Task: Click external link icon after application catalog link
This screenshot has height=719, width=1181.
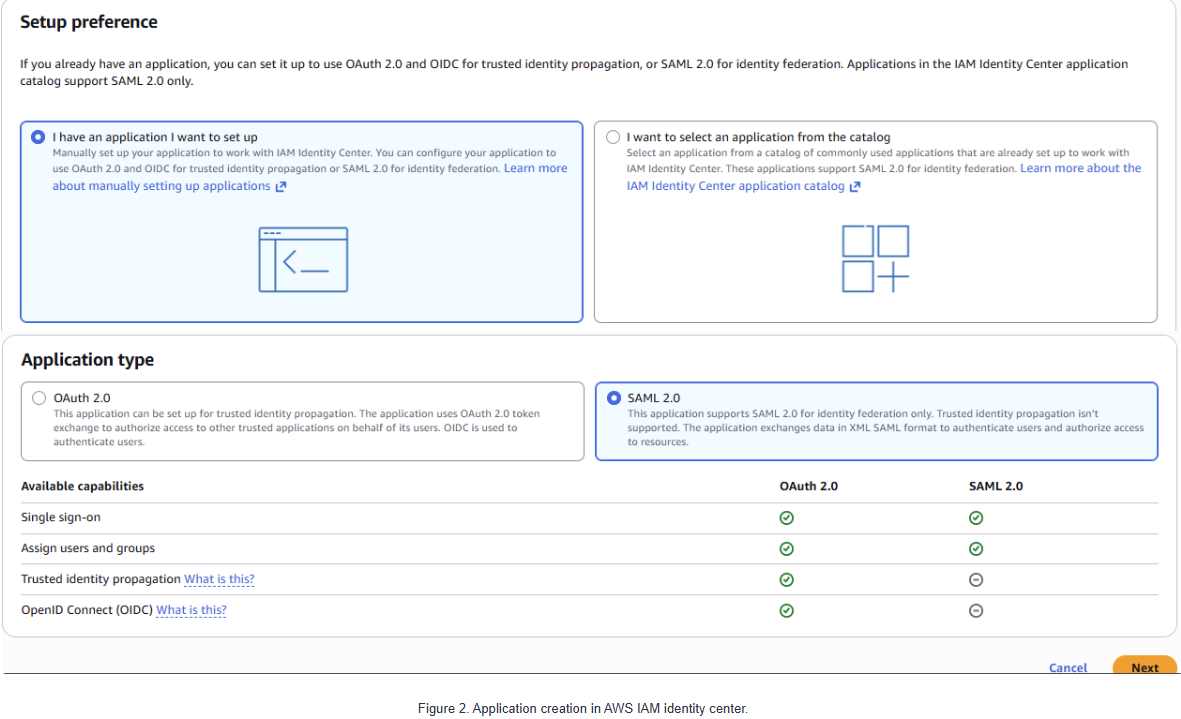Action: (855, 187)
